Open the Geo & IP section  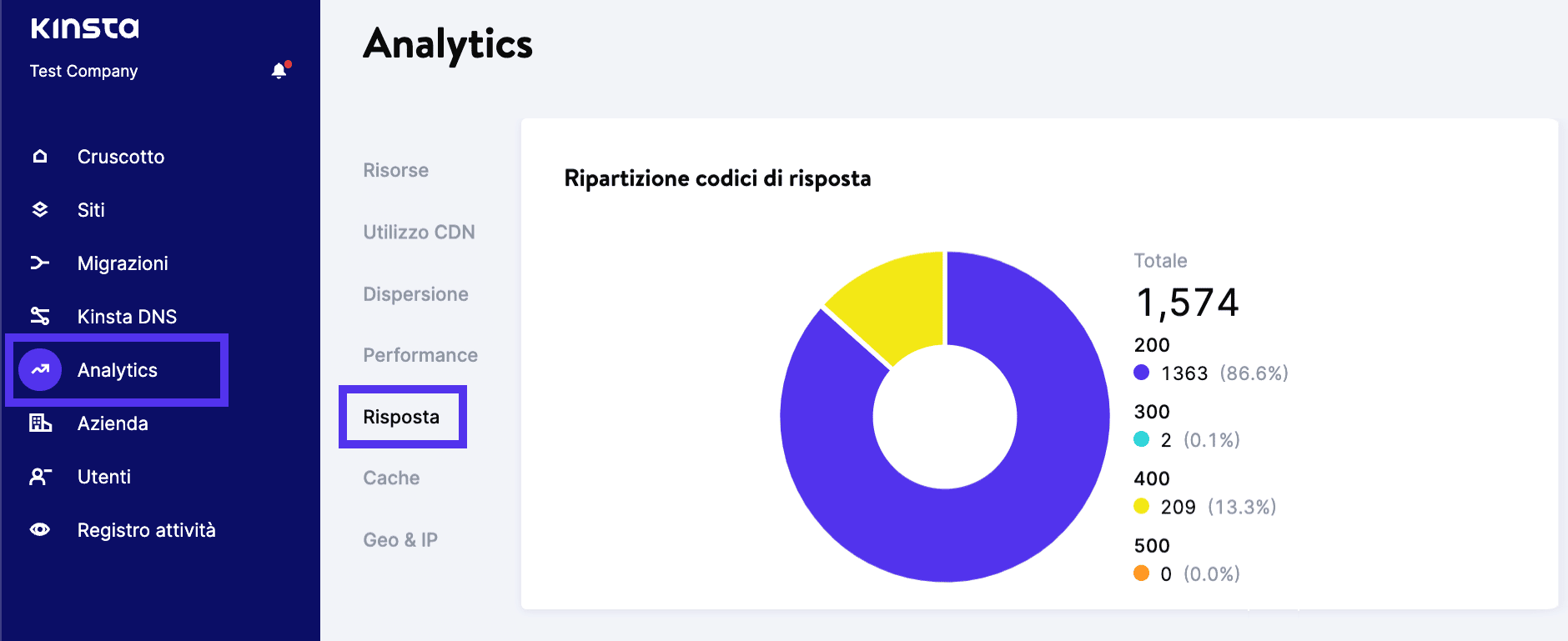pos(400,539)
